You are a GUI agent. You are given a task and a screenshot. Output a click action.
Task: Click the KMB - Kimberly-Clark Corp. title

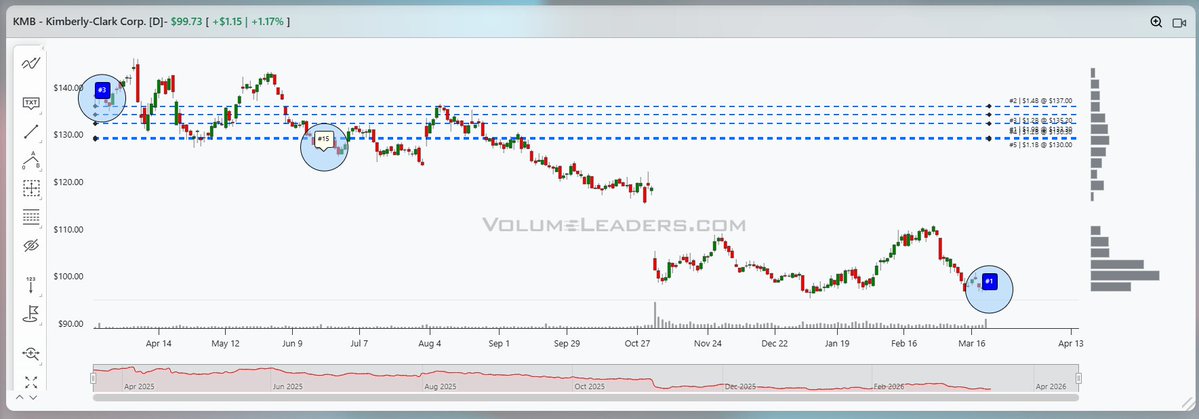(82, 21)
